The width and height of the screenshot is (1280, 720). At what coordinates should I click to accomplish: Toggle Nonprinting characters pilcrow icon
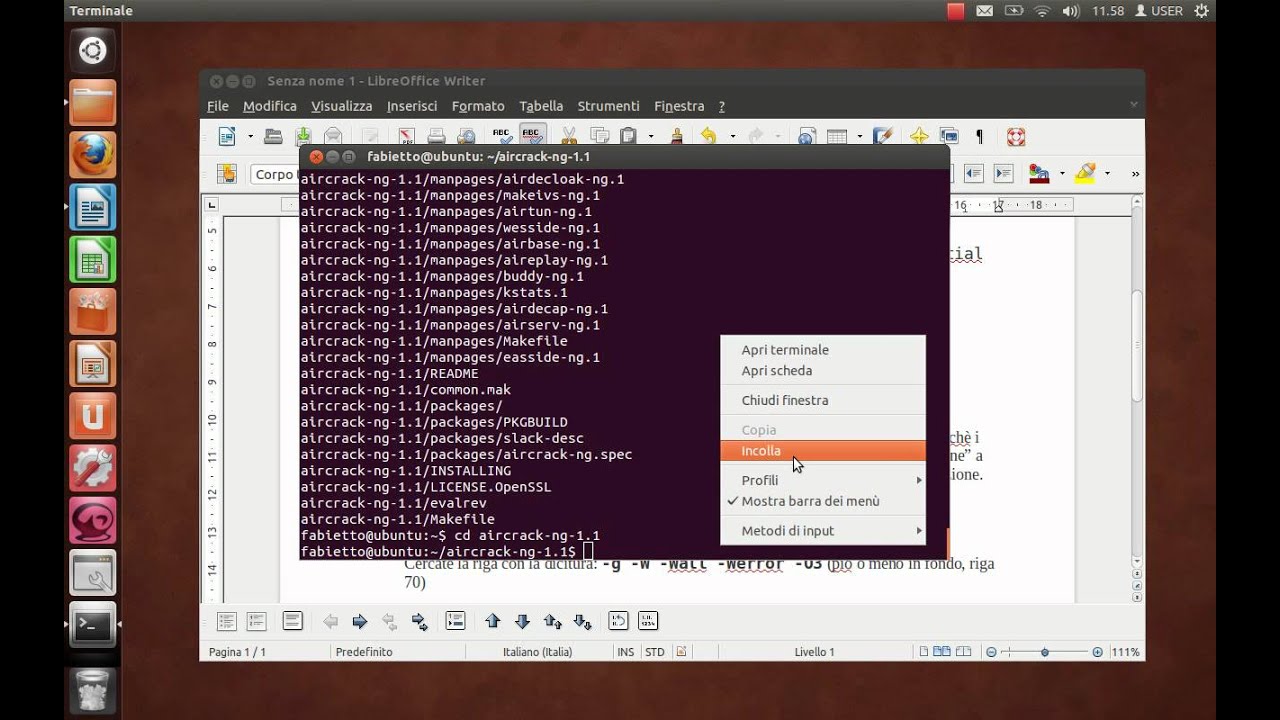click(x=979, y=136)
